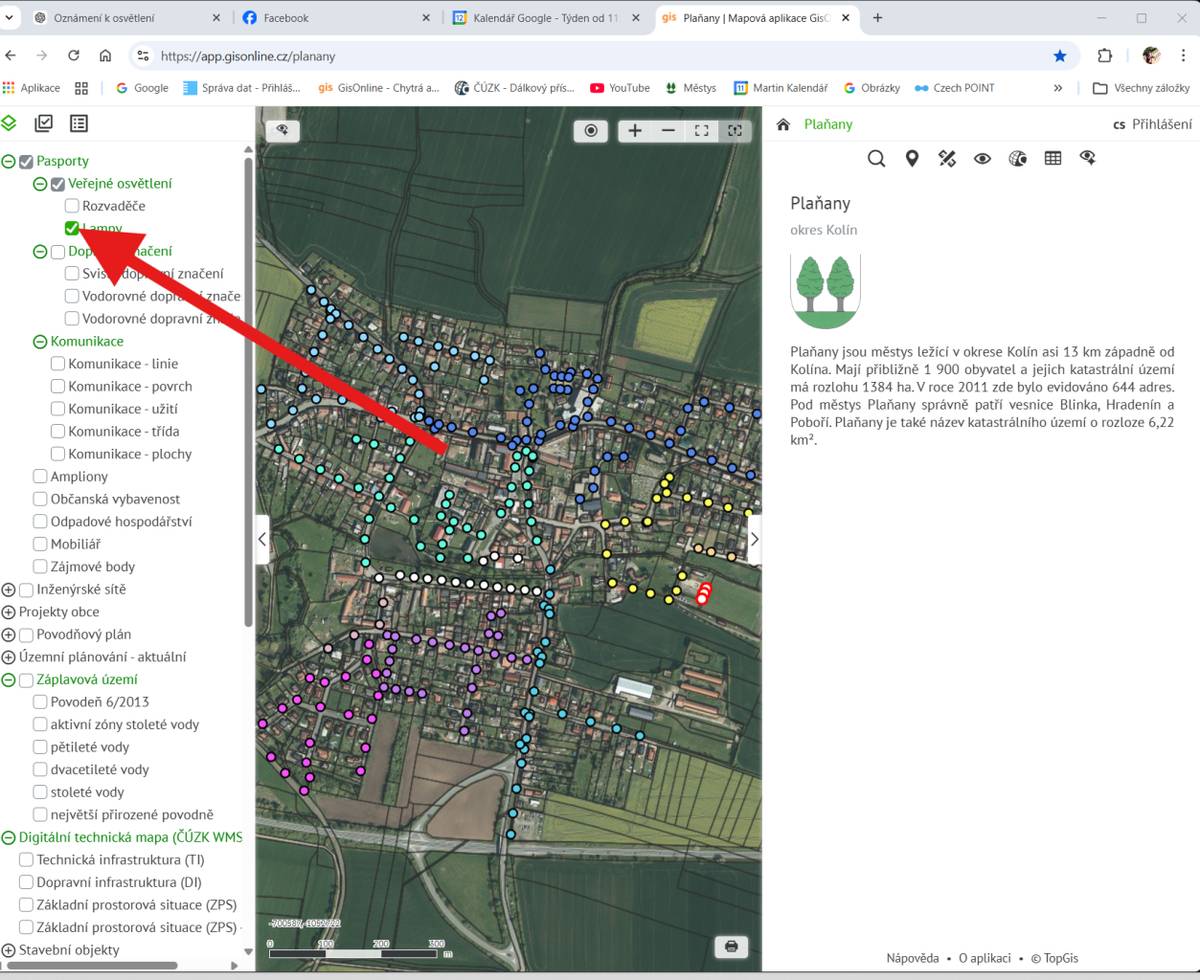
Task: Click the eye view tool icon
Action: click(x=982, y=158)
